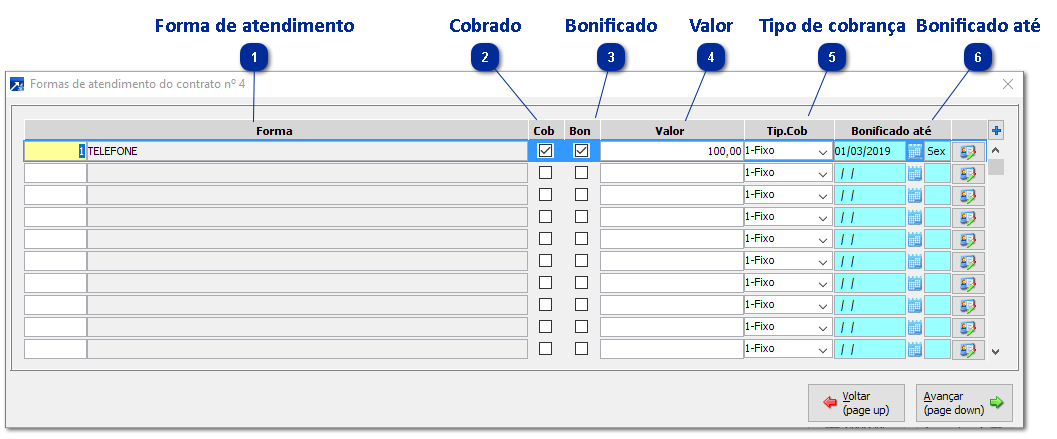Screen dimensions: 1057x439
Task: Click the edit icon in the last row
Action: click(967, 349)
